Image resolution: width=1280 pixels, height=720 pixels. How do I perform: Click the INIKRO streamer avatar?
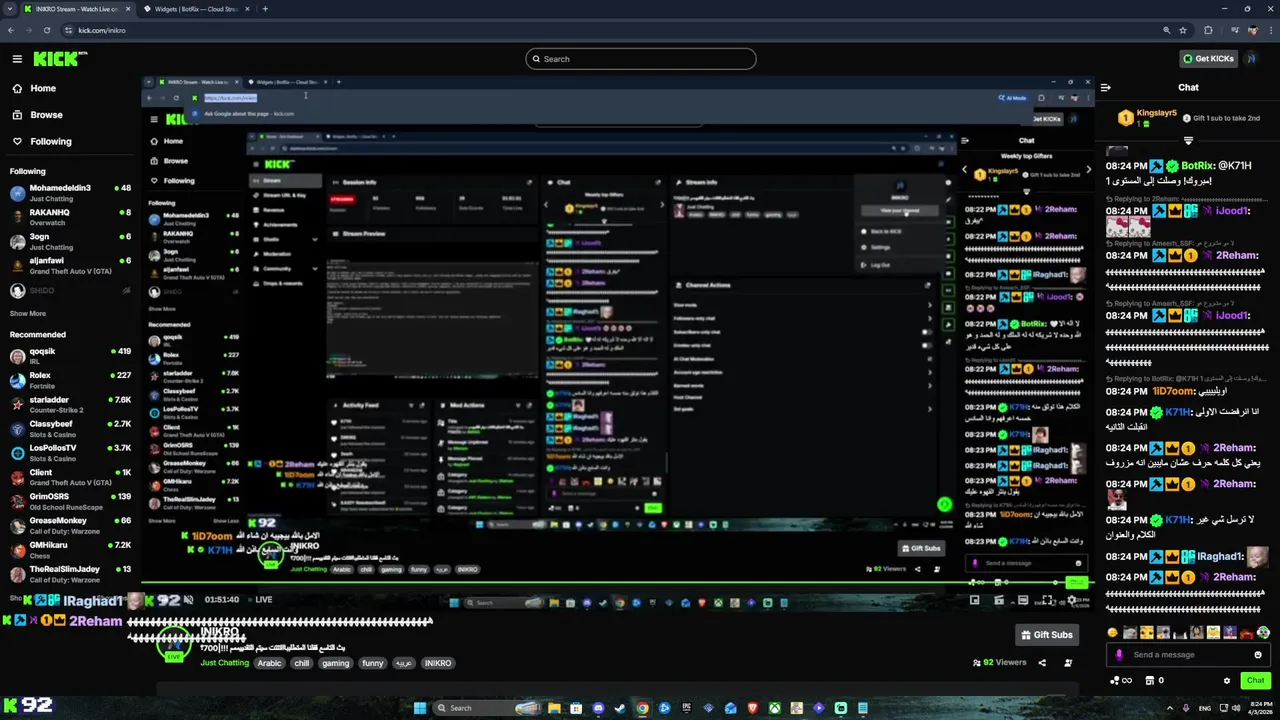[174, 643]
